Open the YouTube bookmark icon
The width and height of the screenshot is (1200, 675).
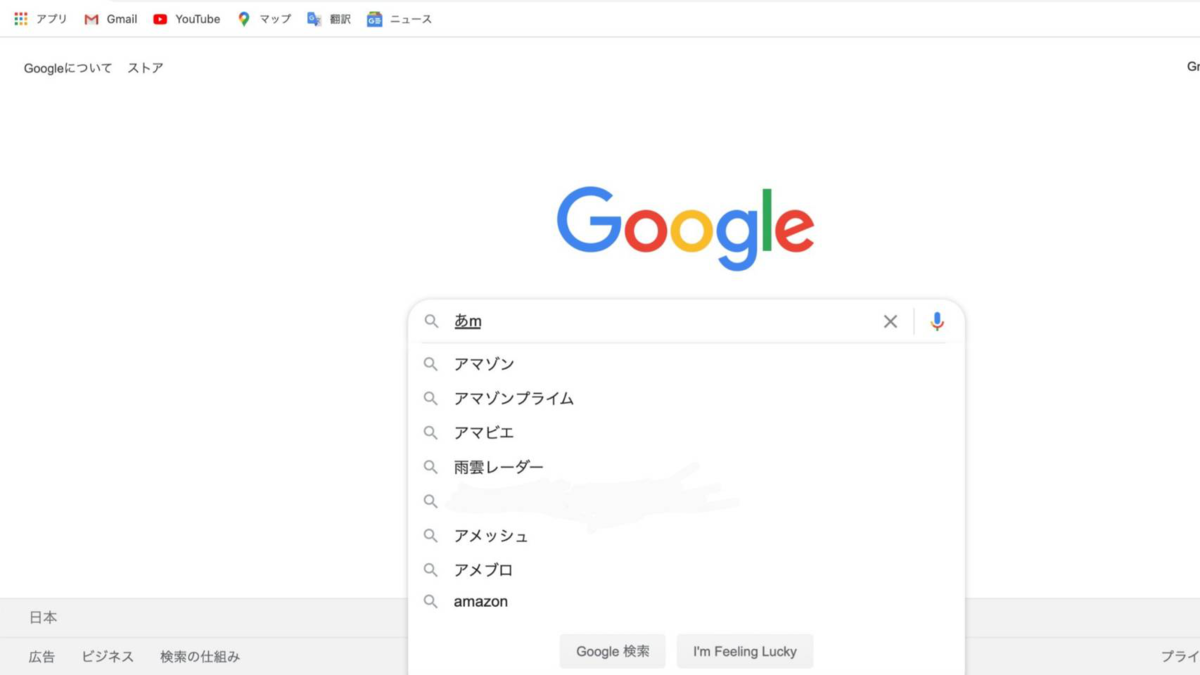click(160, 19)
